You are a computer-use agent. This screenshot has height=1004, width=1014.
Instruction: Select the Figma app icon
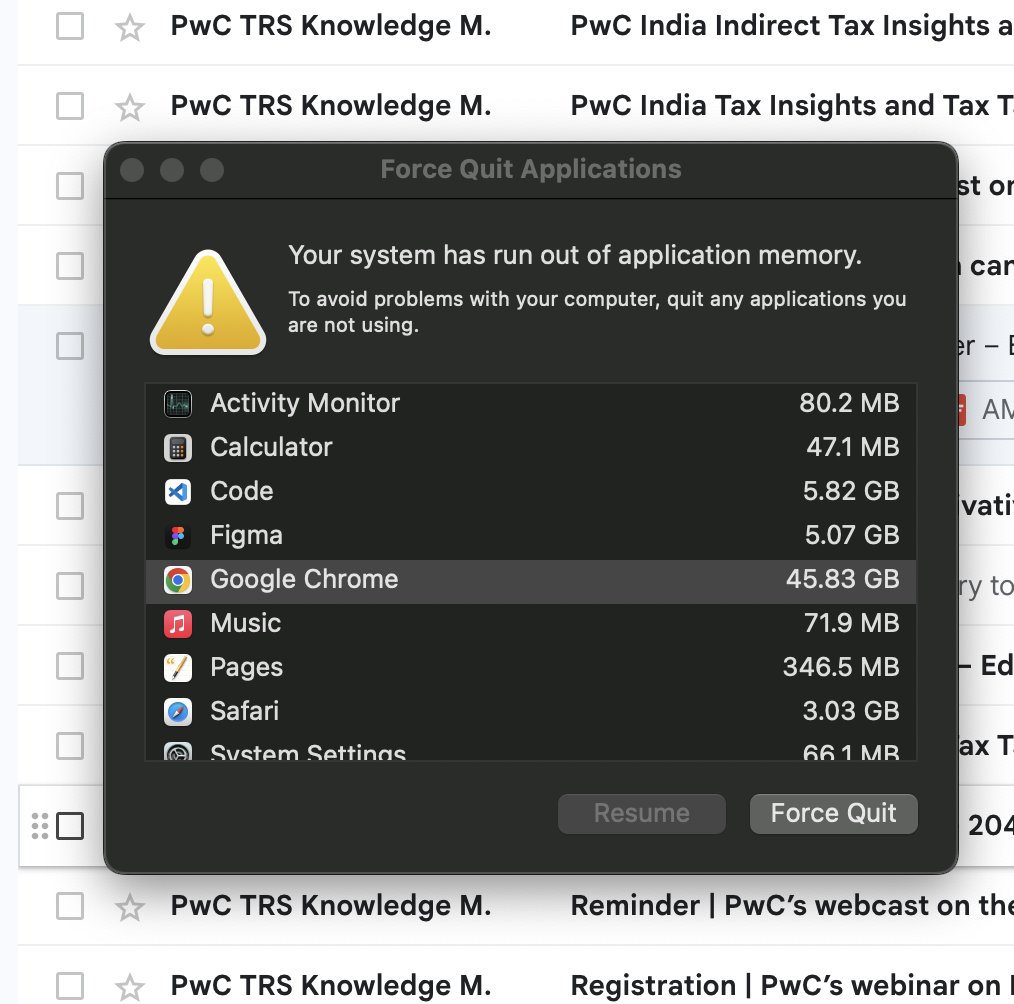tap(178, 535)
